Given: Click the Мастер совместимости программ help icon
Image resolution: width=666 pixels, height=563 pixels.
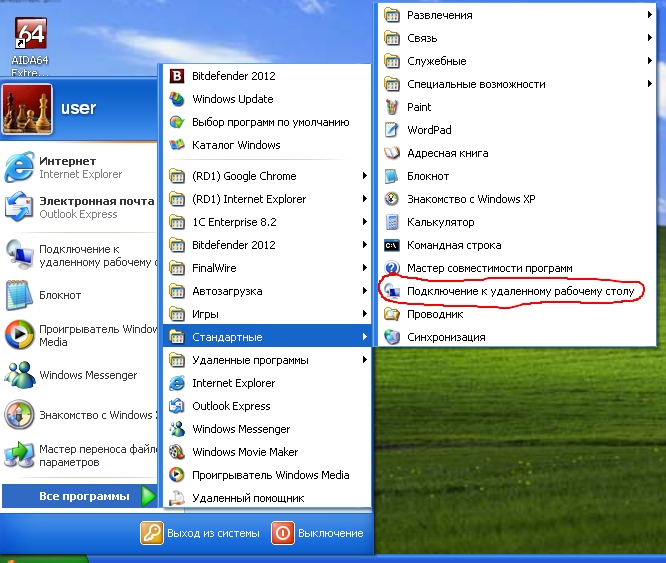Looking at the screenshot, I should (x=392, y=268).
